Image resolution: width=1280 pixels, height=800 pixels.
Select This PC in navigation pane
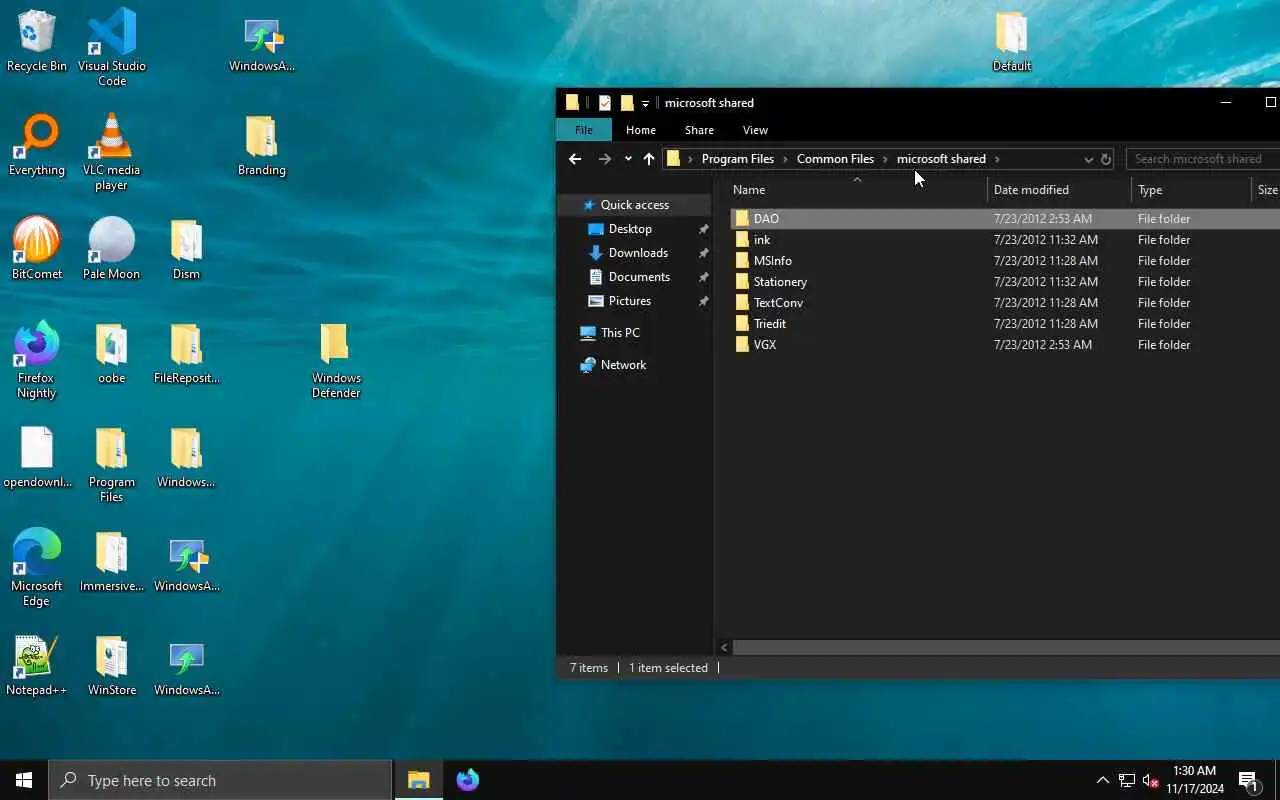pyautogui.click(x=620, y=333)
